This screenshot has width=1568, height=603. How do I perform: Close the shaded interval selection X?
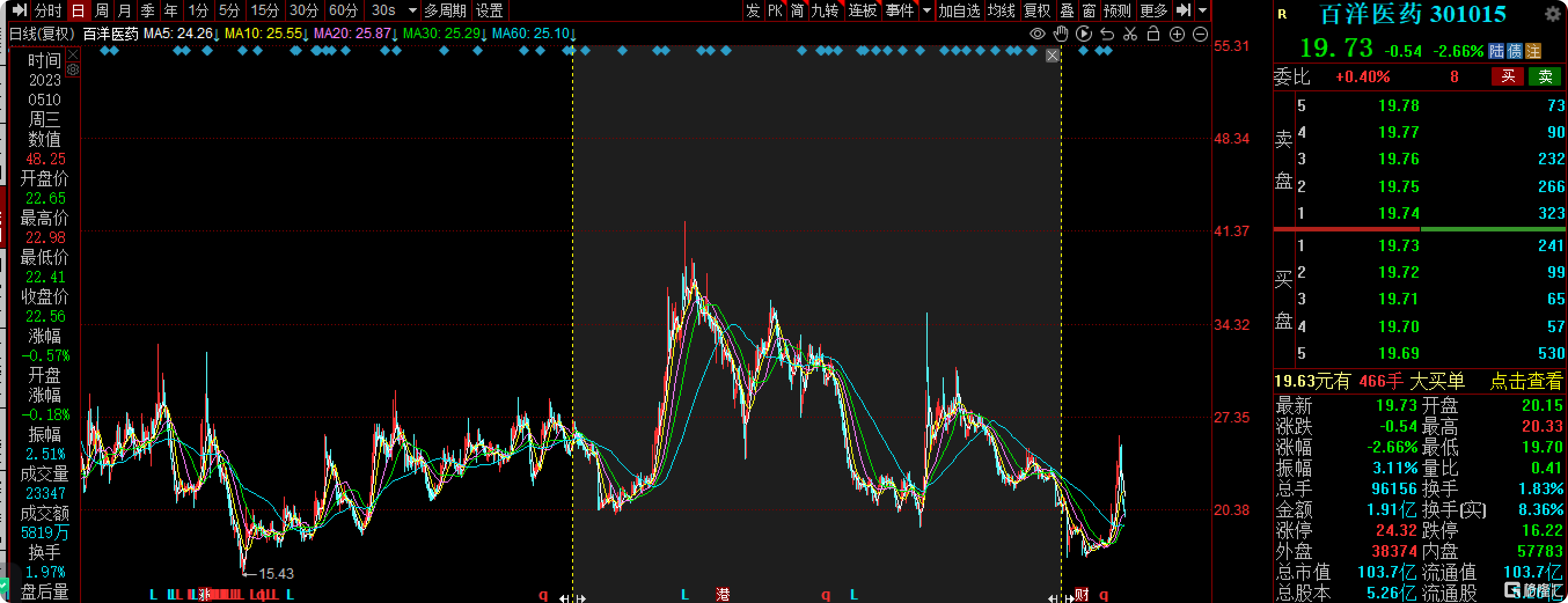tap(1052, 56)
